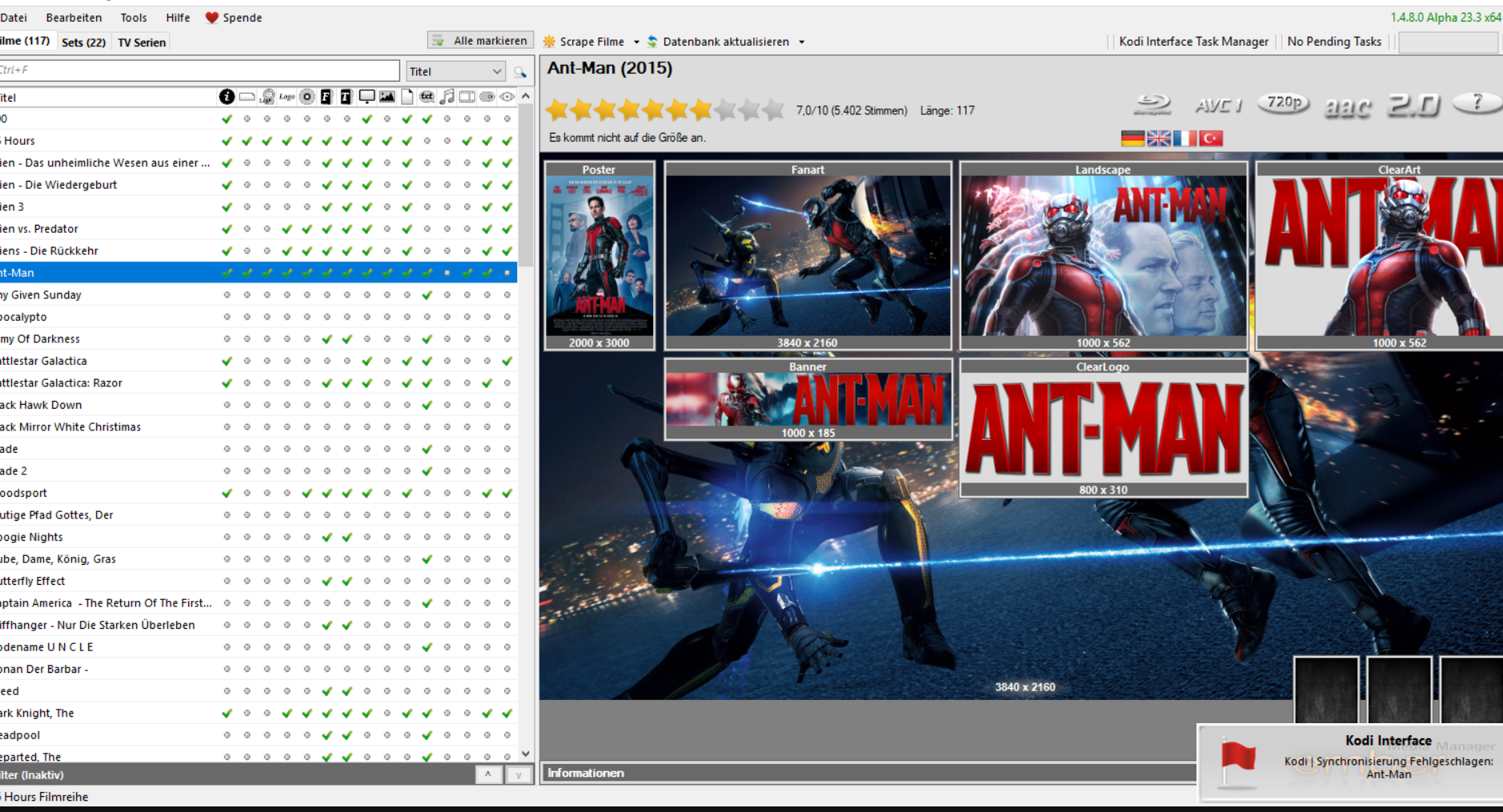1503x812 pixels.
Task: Click the ClearLogo 'Logo' column header icon
Action: pyautogui.click(x=287, y=97)
